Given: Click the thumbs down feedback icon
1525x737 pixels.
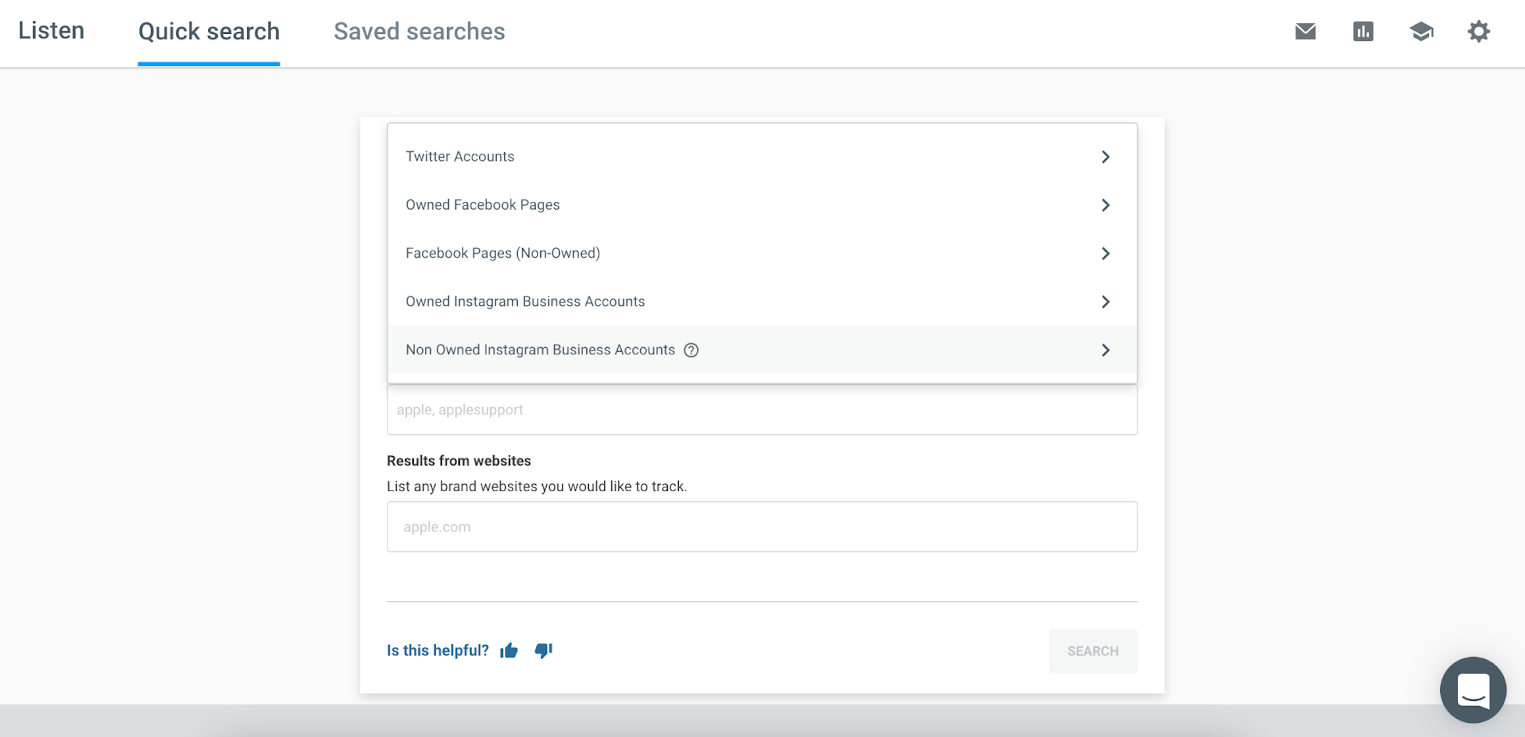Looking at the screenshot, I should pos(543,651).
